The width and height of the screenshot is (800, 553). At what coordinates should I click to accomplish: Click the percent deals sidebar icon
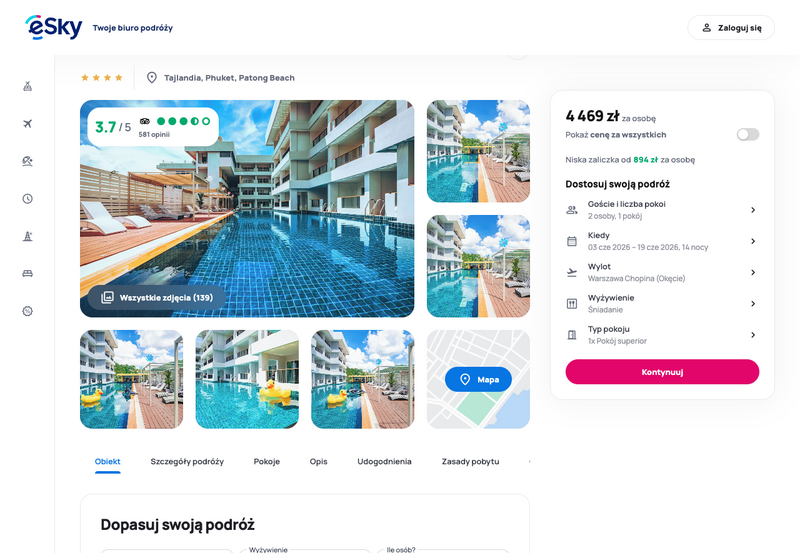28,311
